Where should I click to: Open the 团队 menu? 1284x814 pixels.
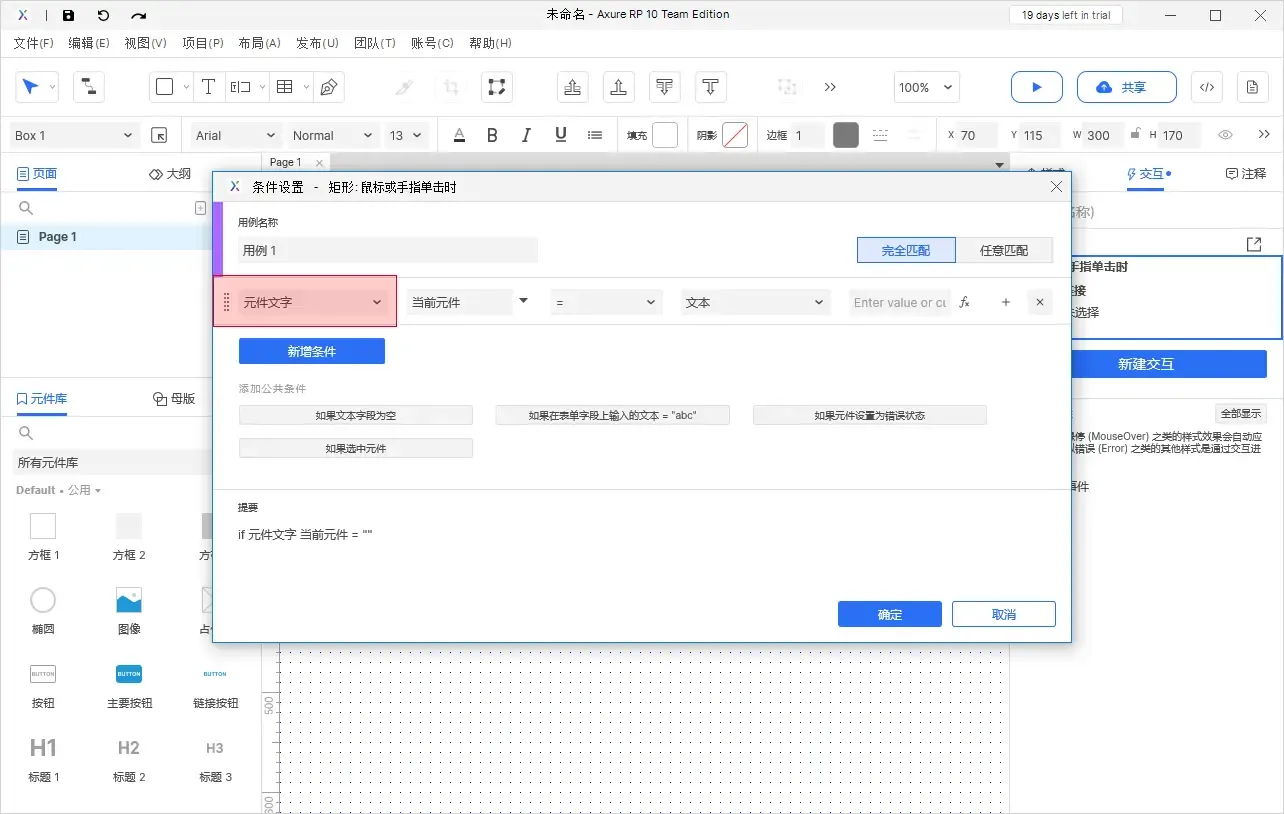[x=376, y=43]
